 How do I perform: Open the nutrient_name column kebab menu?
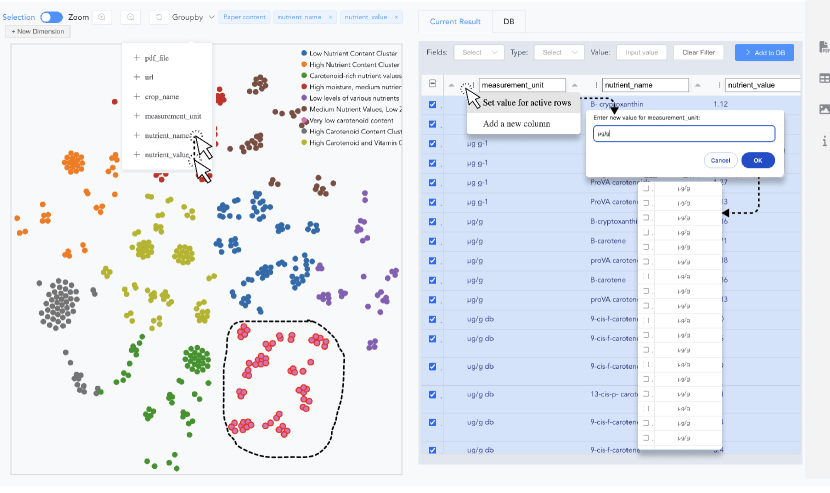point(596,85)
